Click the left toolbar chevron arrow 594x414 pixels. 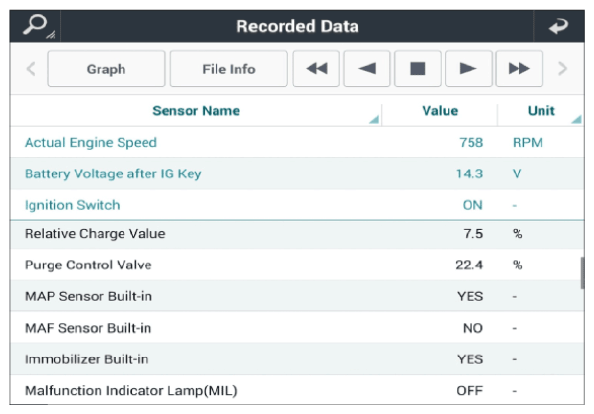pyautogui.click(x=31, y=69)
